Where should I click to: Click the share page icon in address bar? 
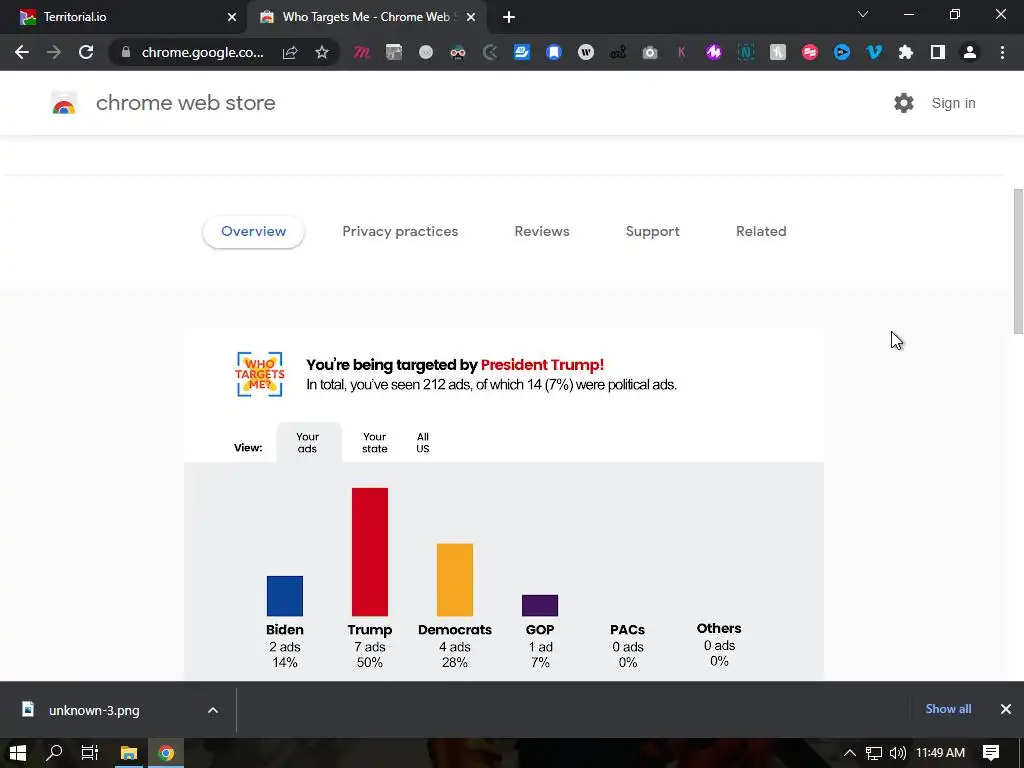click(x=290, y=52)
